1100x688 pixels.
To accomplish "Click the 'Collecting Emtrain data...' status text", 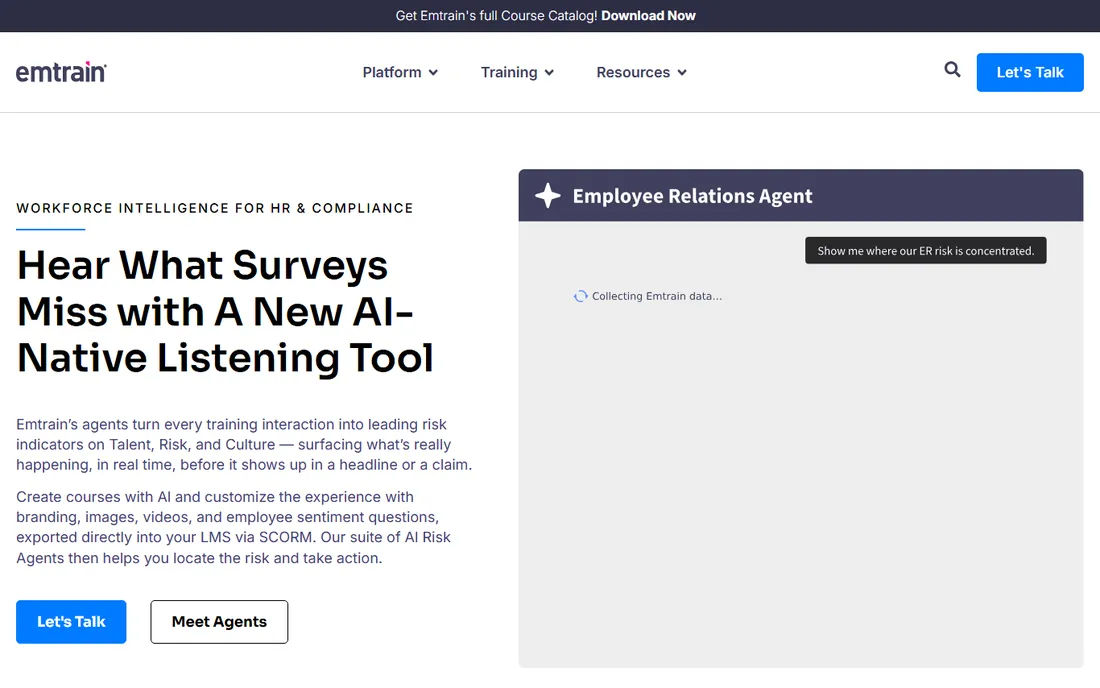I will [x=657, y=296].
